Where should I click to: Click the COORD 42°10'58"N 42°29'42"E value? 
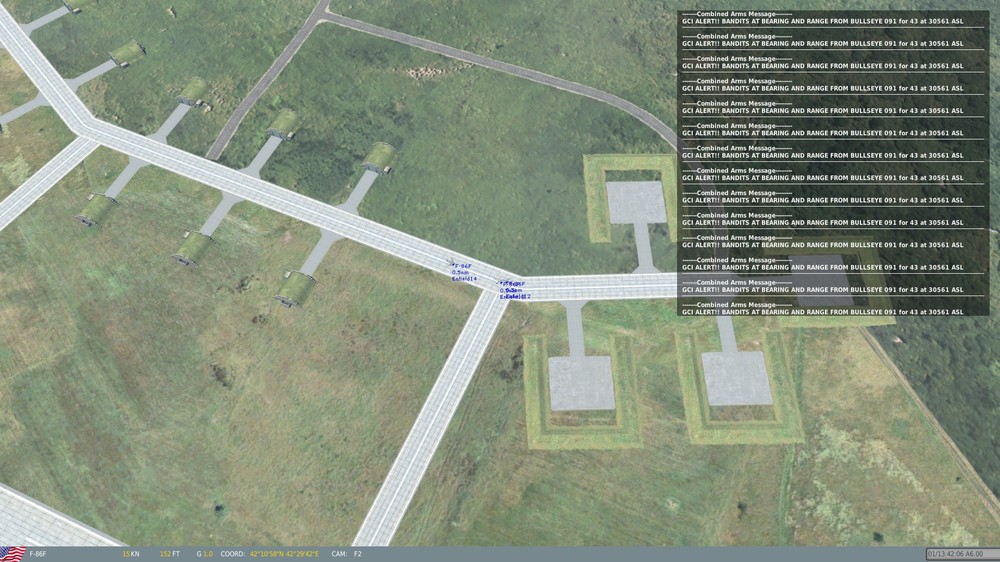(x=284, y=554)
